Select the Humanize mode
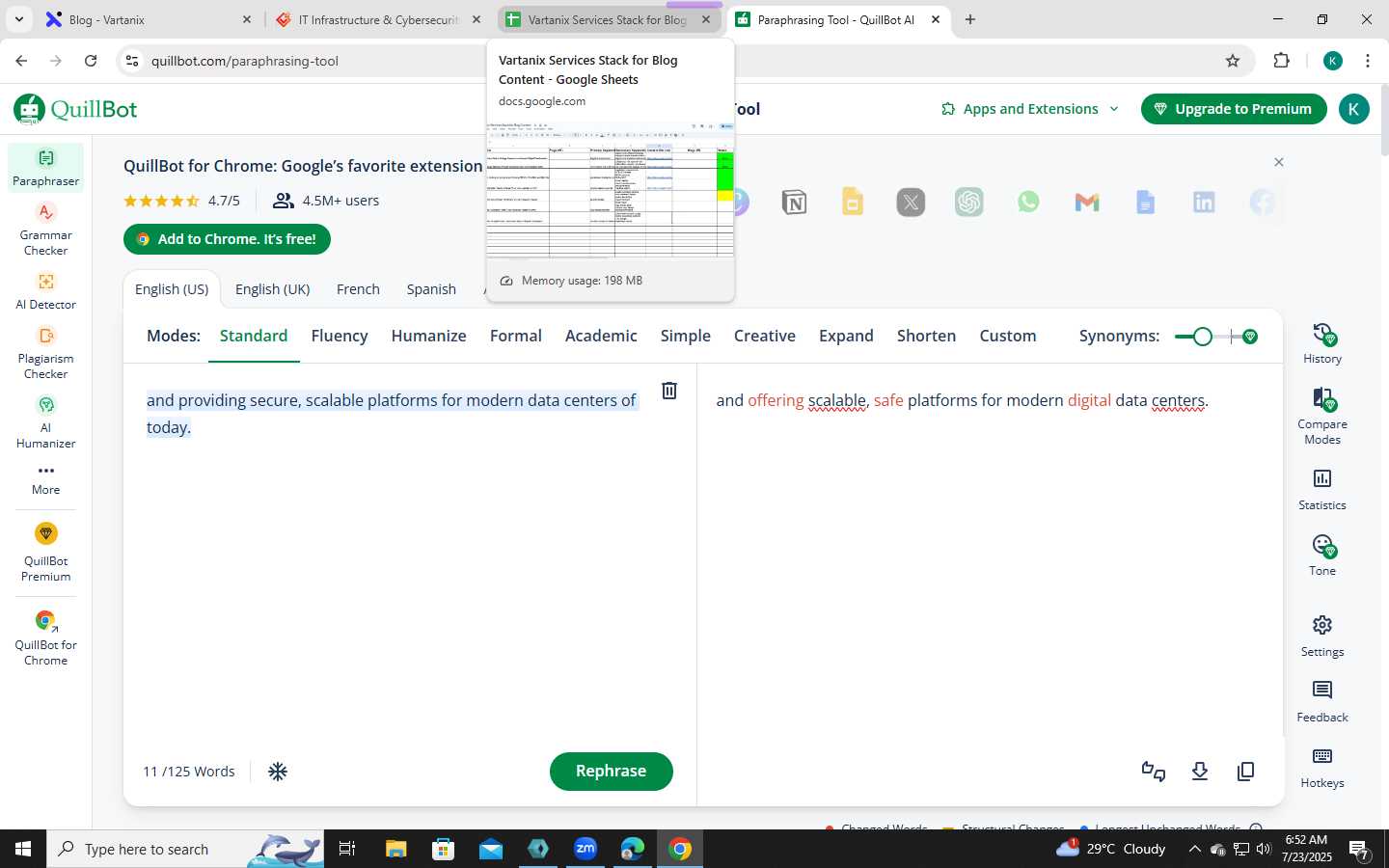The height and width of the screenshot is (868, 1389). tap(428, 336)
